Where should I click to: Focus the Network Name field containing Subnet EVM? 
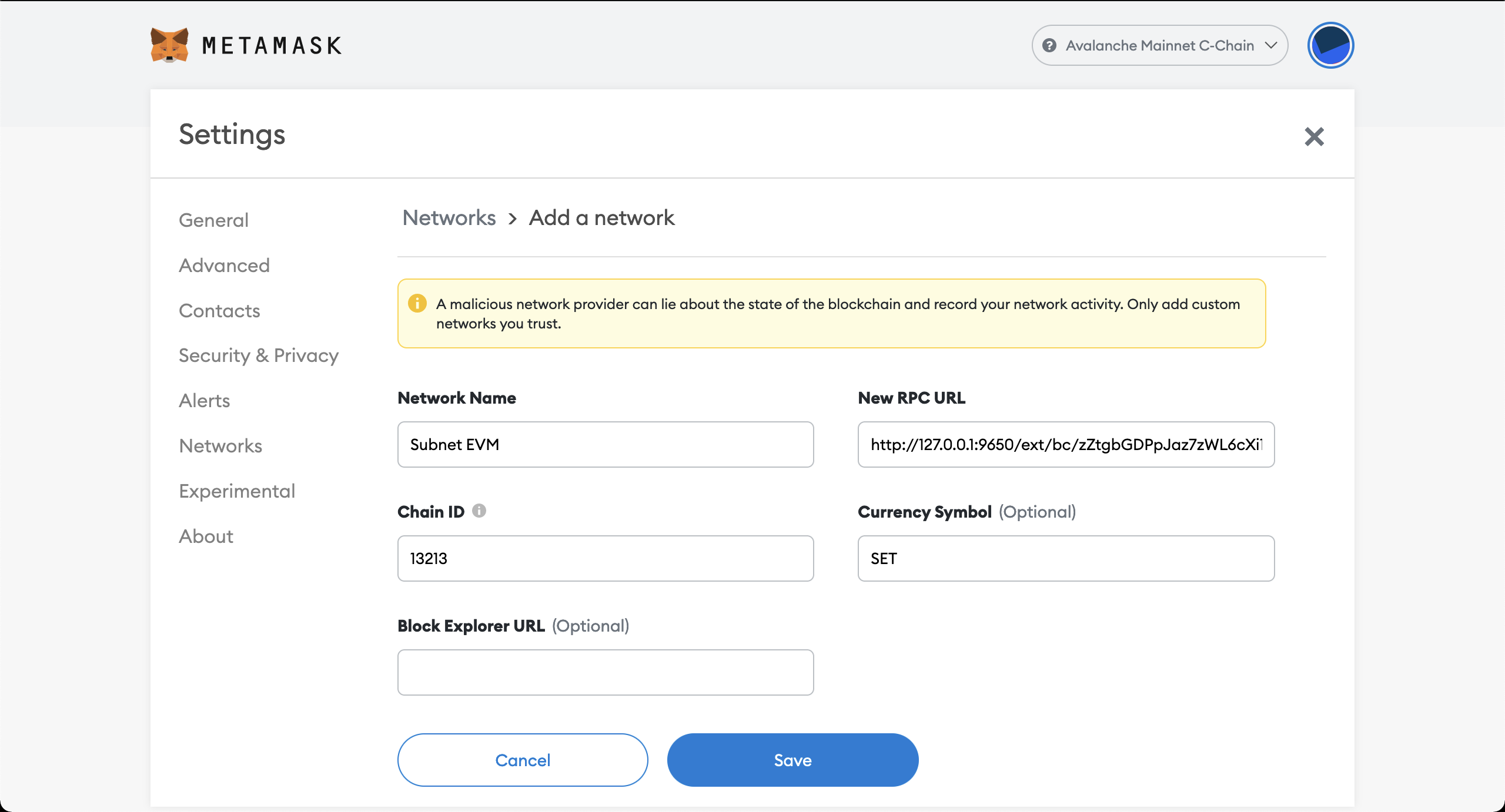pos(606,444)
